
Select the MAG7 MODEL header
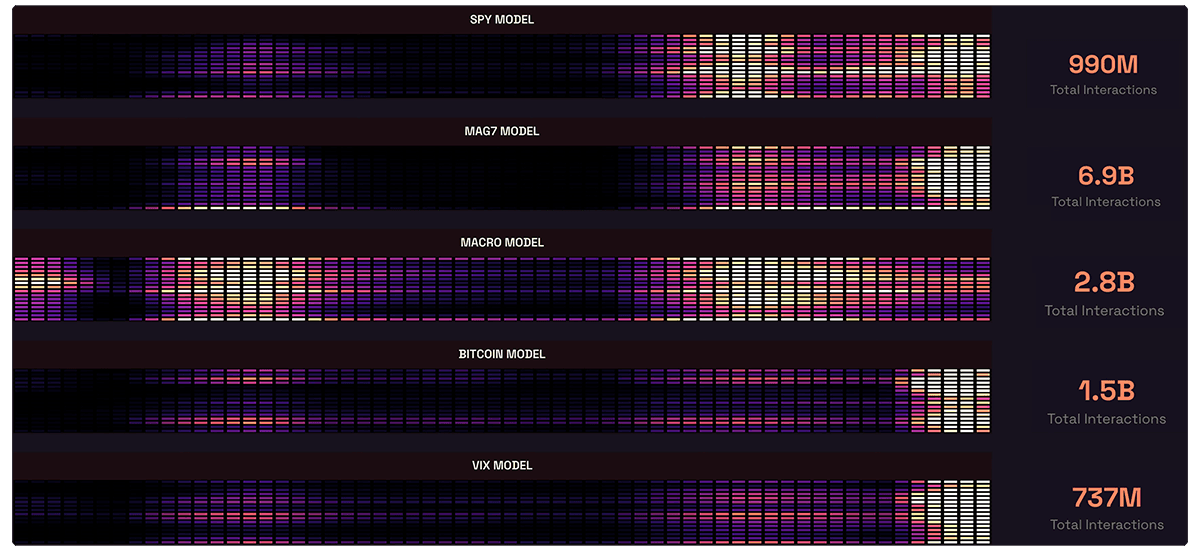[502, 131]
